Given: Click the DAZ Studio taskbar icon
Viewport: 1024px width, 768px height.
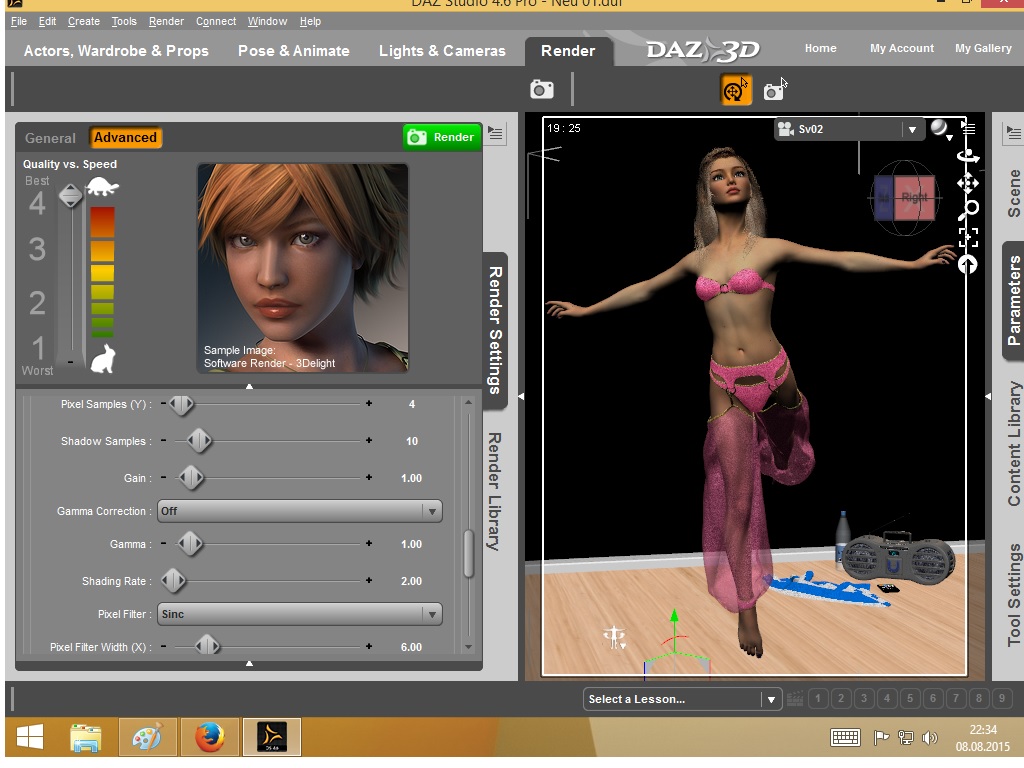Looking at the screenshot, I should 272,737.
